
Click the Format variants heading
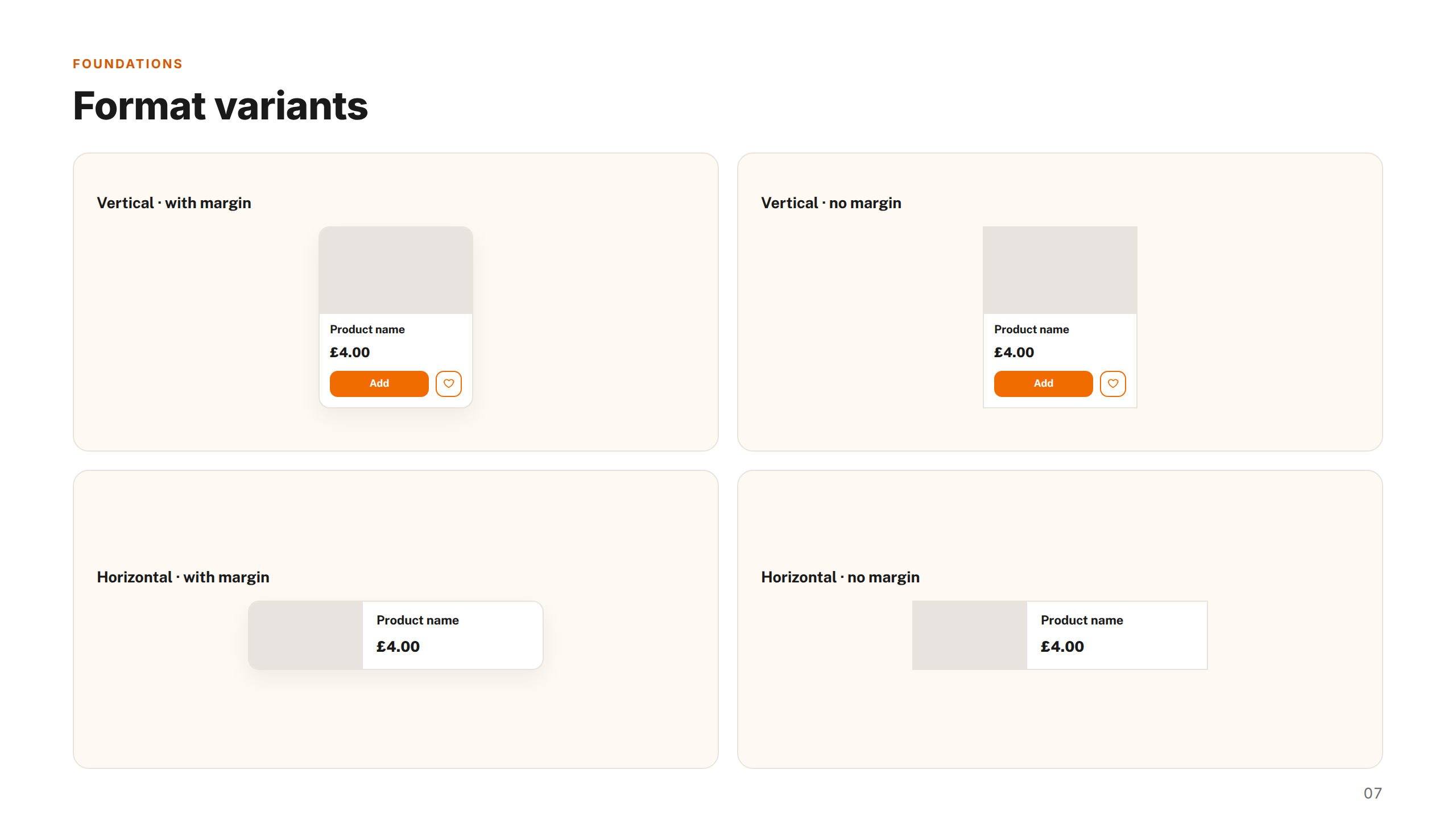pyautogui.click(x=221, y=106)
